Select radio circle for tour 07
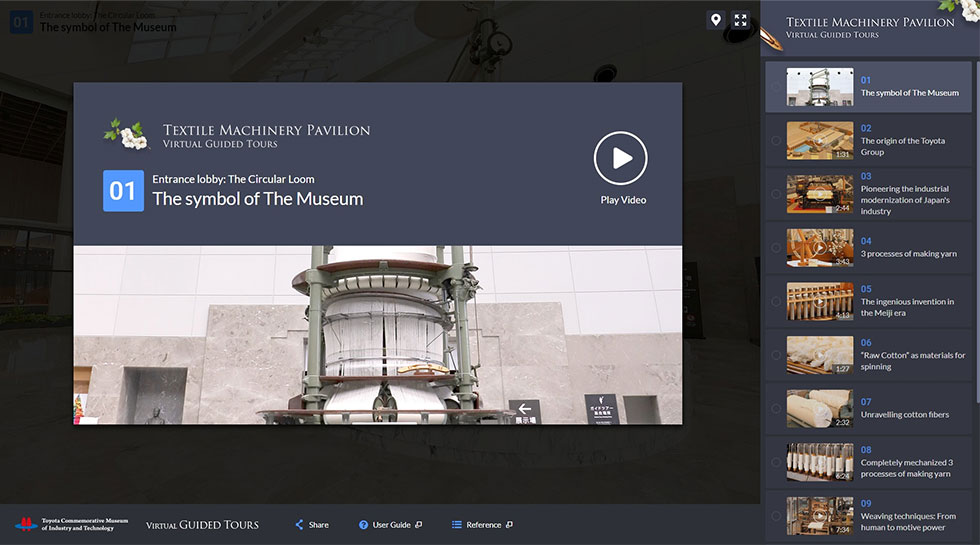The height and width of the screenshot is (545, 980). point(776,409)
